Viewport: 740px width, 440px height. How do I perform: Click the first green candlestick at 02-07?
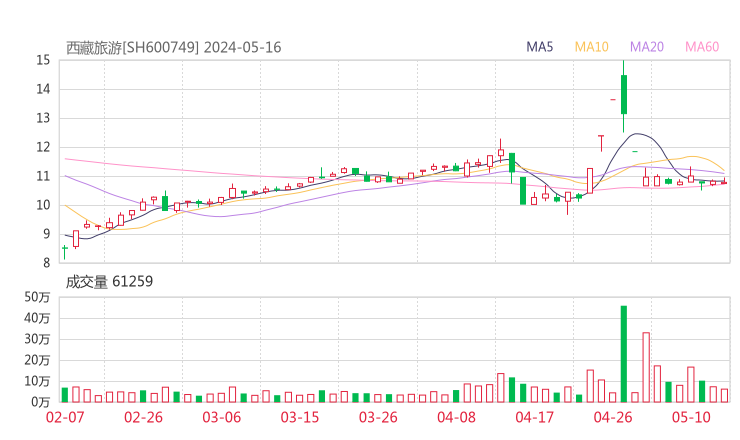tap(65, 252)
